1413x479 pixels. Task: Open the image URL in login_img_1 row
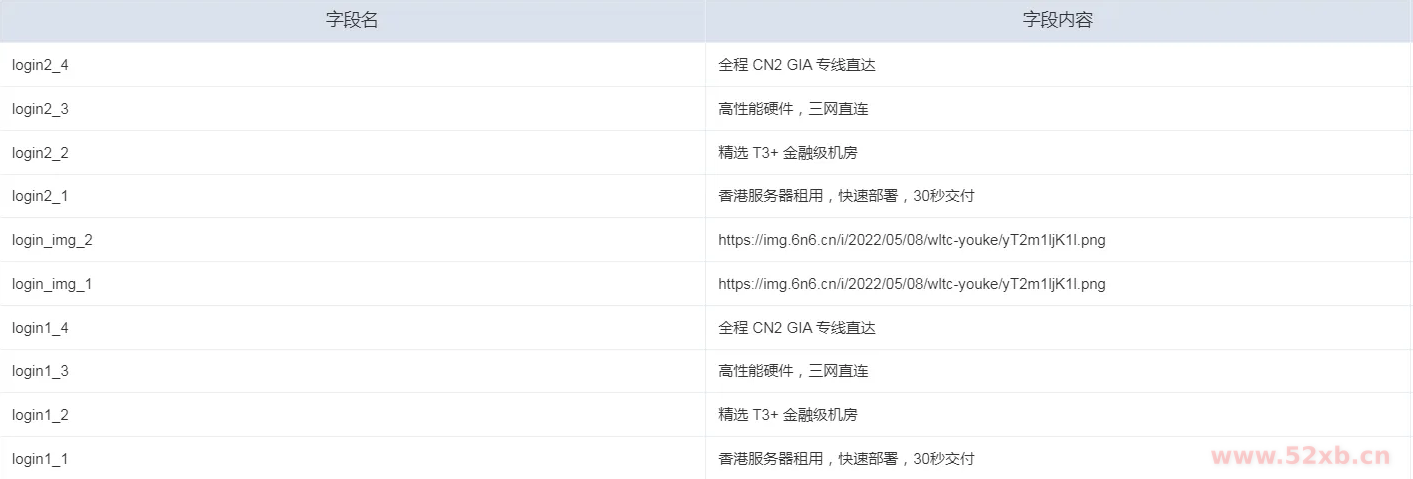coord(911,284)
